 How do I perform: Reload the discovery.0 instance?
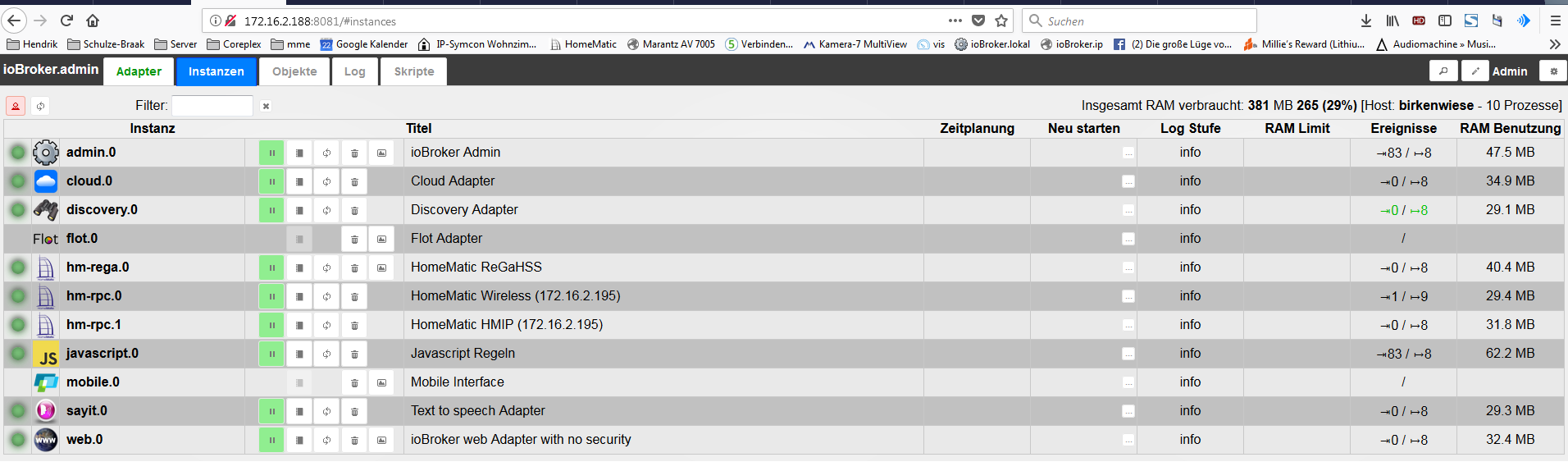tap(326, 210)
